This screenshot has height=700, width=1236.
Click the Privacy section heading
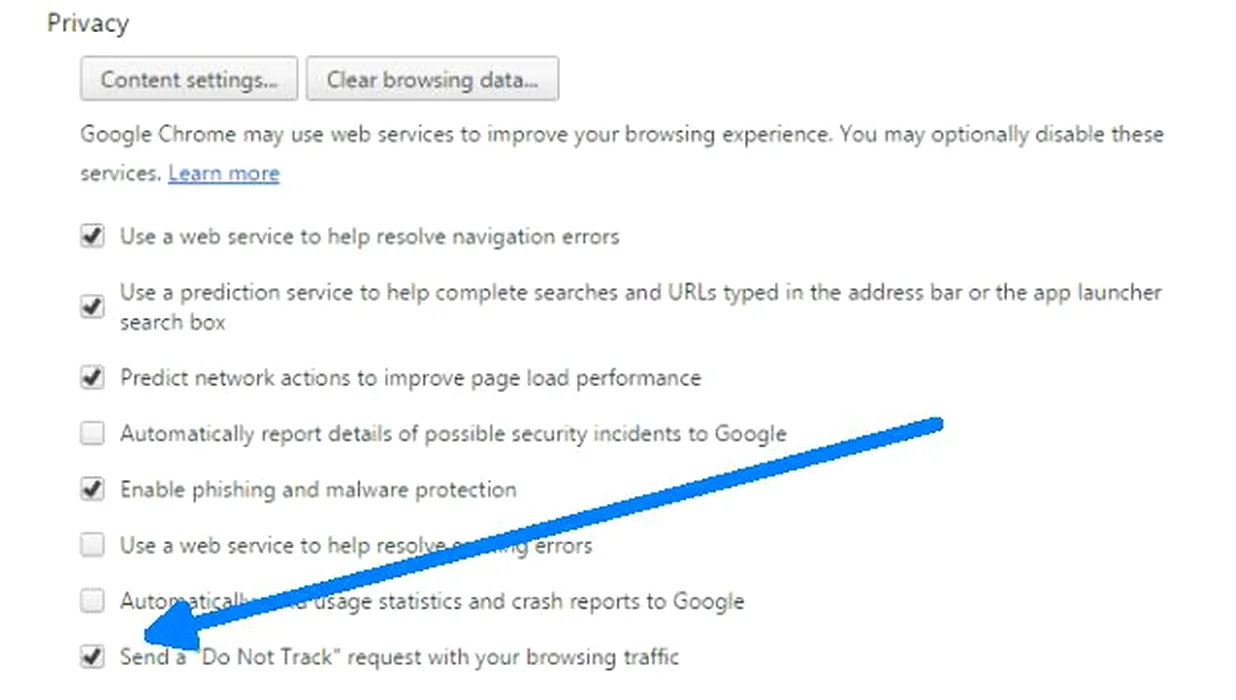pyautogui.click(x=88, y=23)
